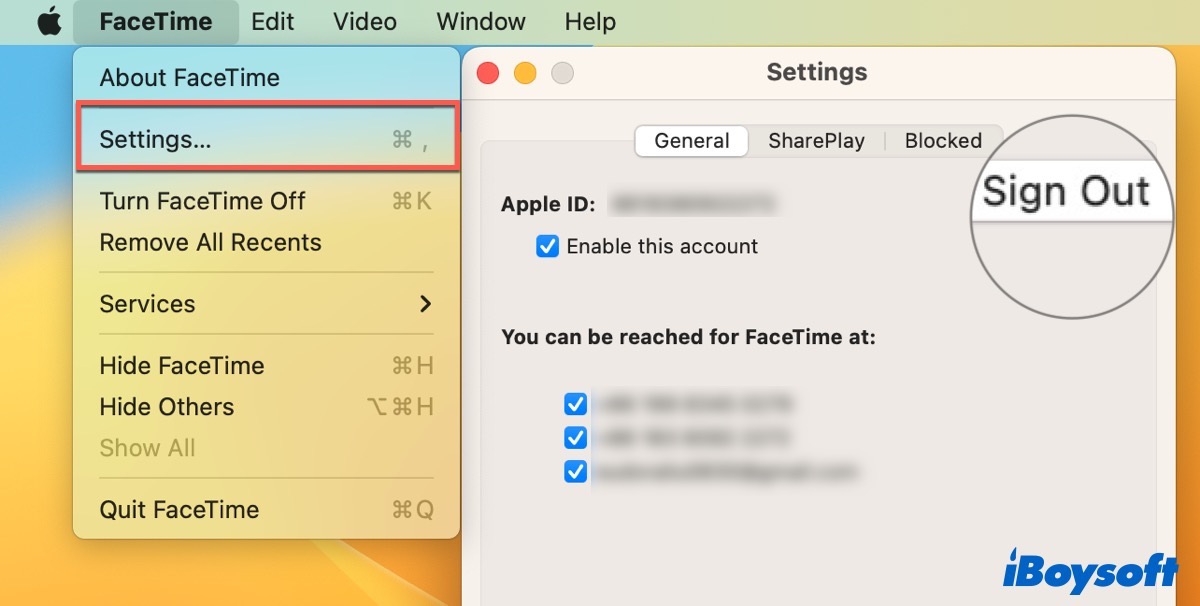Uncheck the first reachable phone number

click(x=575, y=404)
